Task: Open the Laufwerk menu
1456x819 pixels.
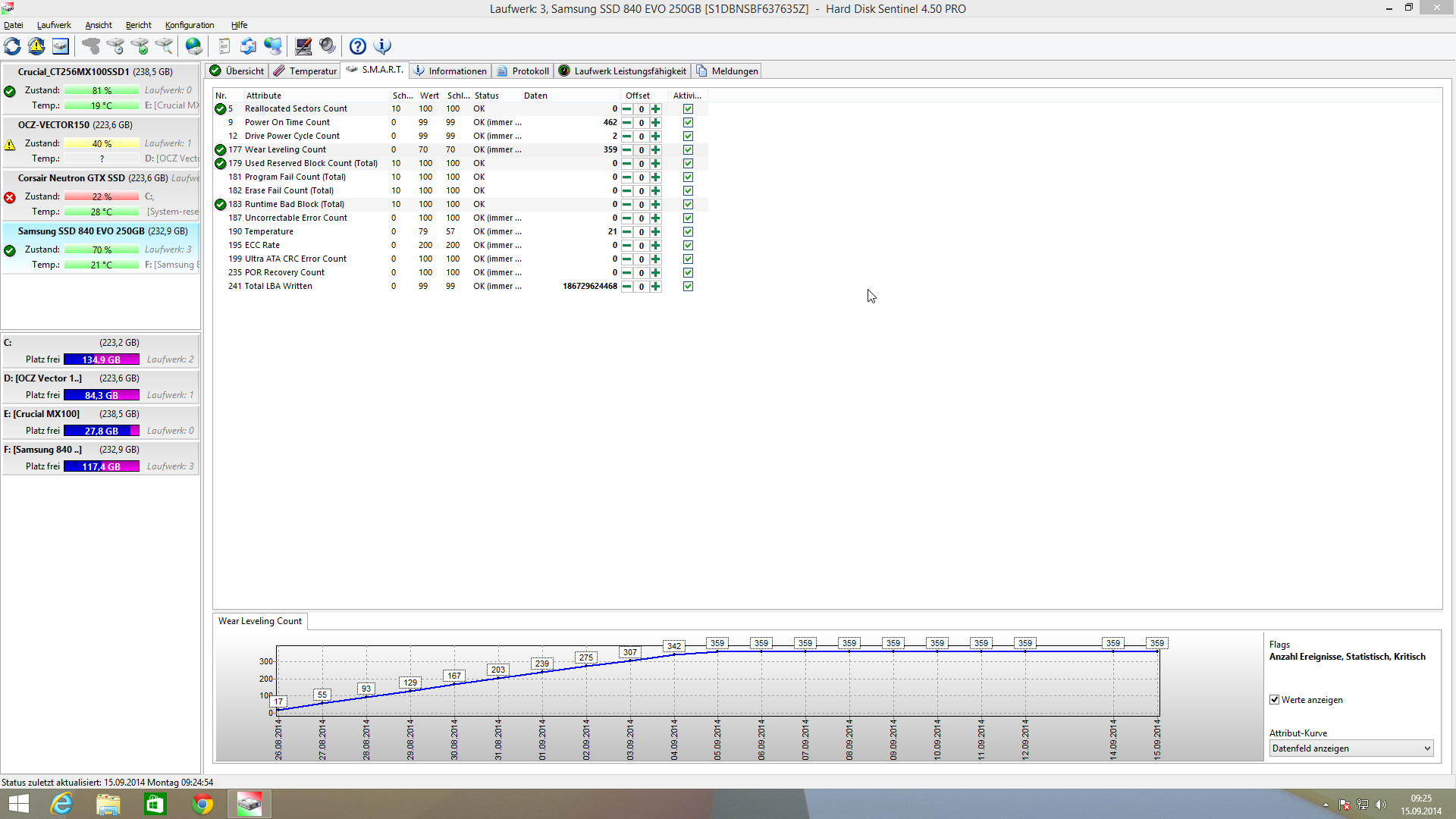Action: [54, 25]
